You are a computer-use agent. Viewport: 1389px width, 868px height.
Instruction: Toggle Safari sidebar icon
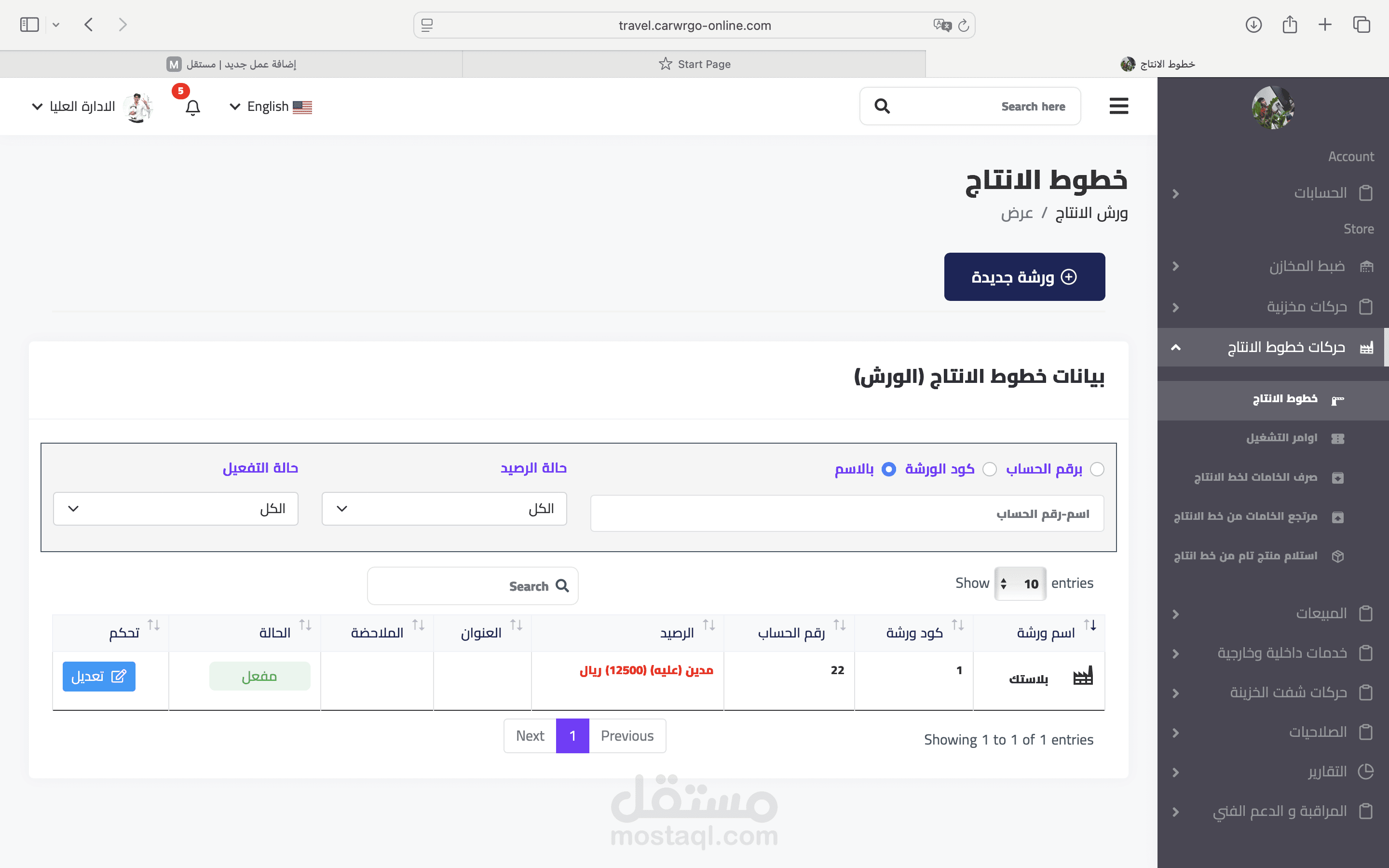[29, 25]
